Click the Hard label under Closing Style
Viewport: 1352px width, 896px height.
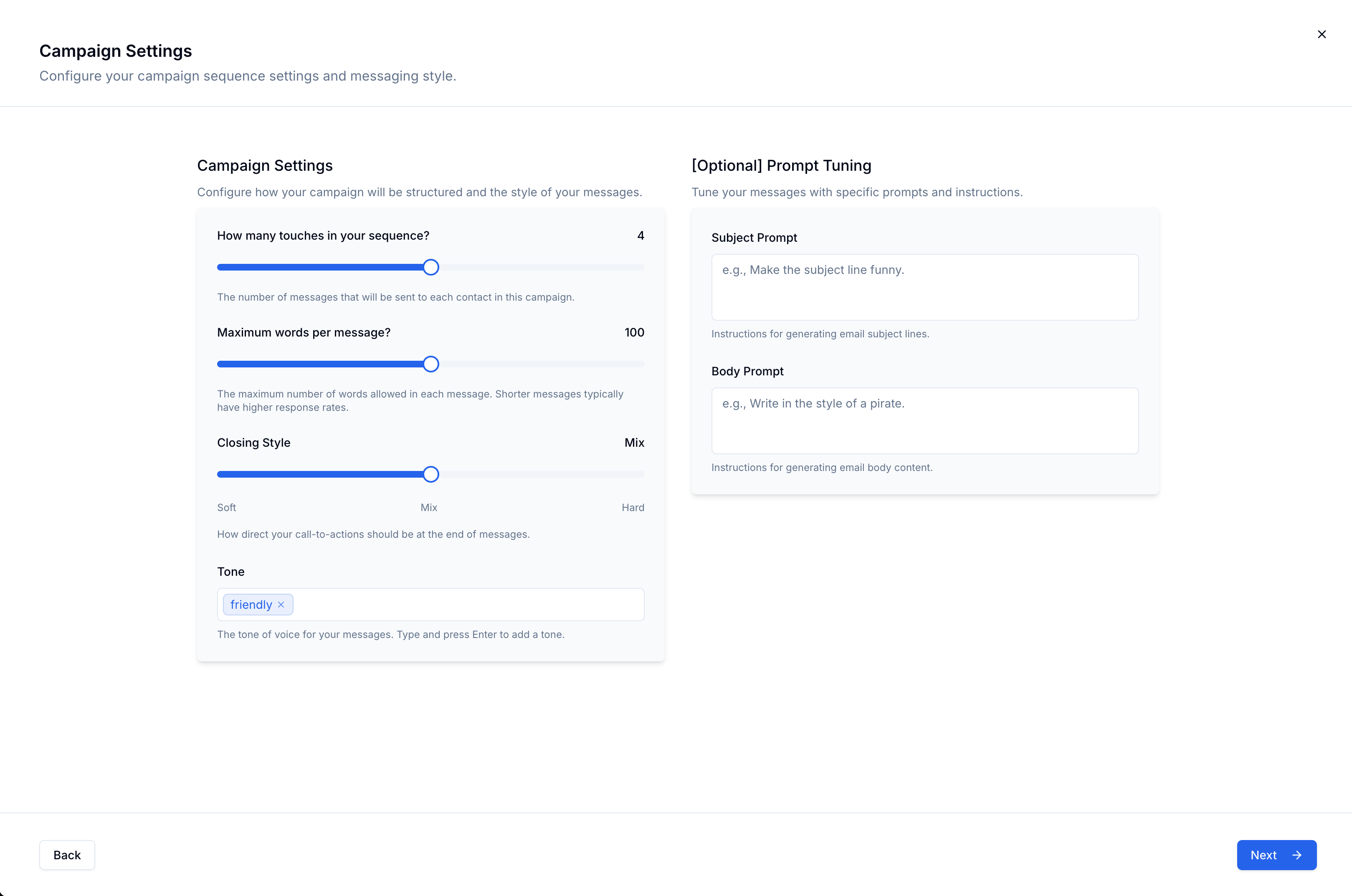coord(633,507)
